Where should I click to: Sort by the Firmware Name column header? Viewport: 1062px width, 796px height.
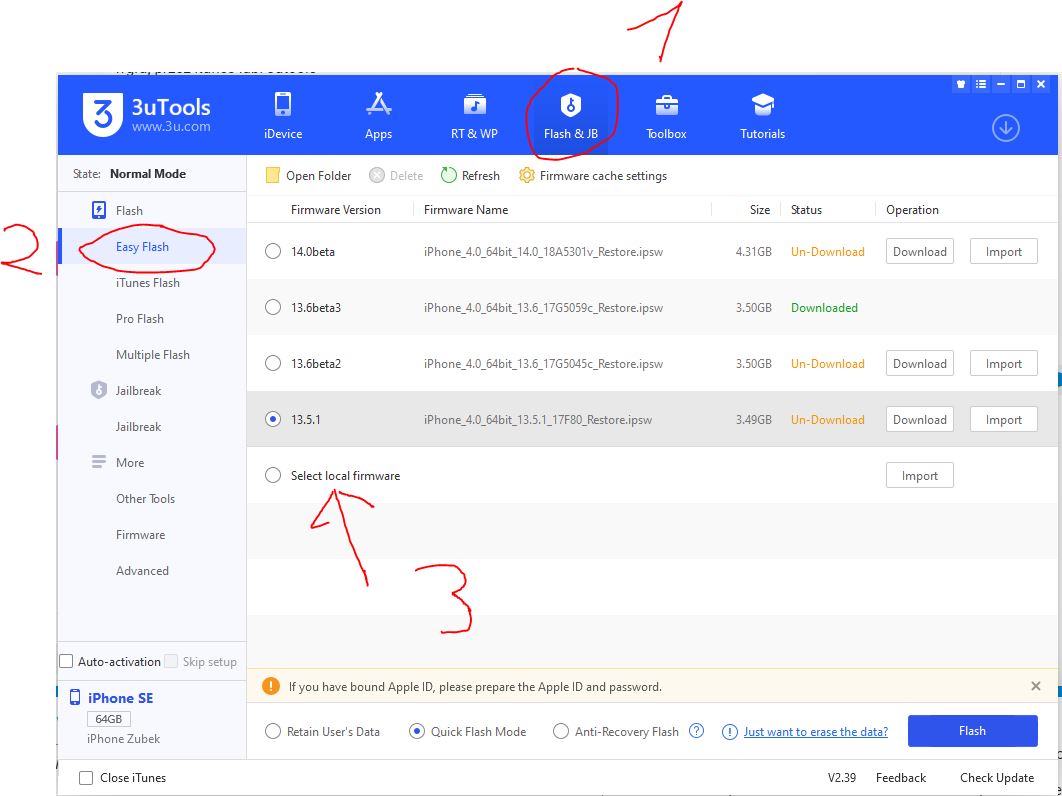466,210
